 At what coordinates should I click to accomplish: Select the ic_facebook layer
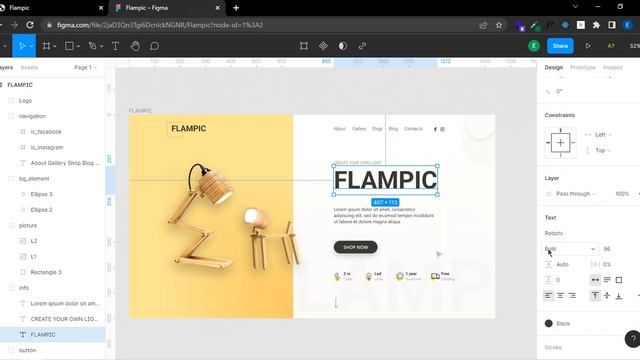tap(46, 131)
